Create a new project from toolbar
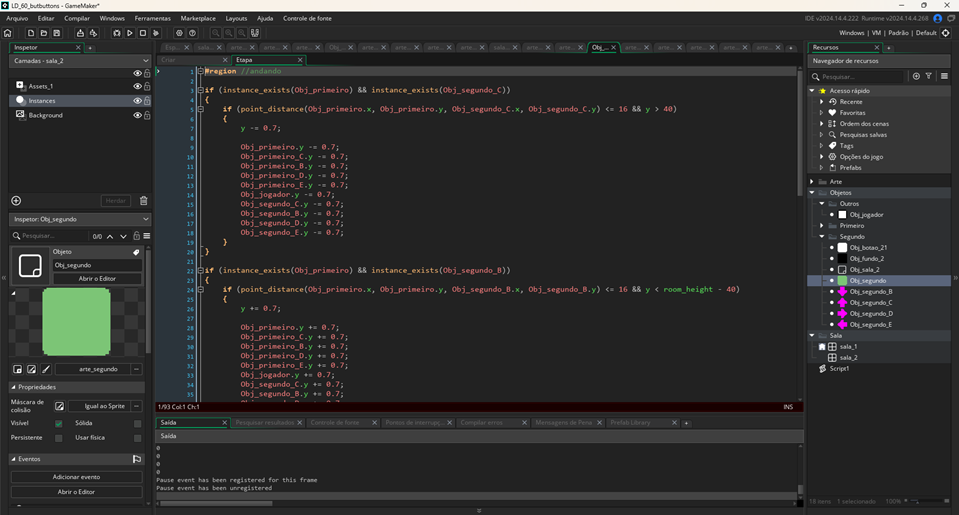Viewport: 959px width, 515px height. [x=31, y=33]
